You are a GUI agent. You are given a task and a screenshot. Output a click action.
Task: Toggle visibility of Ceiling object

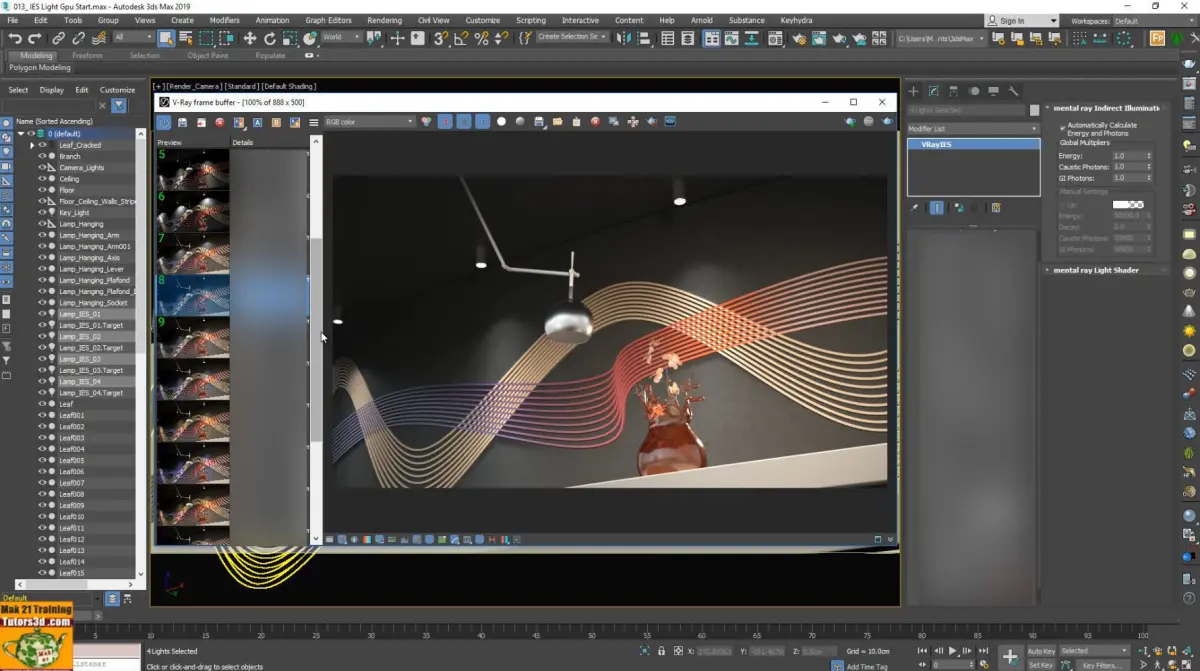[x=43, y=179]
